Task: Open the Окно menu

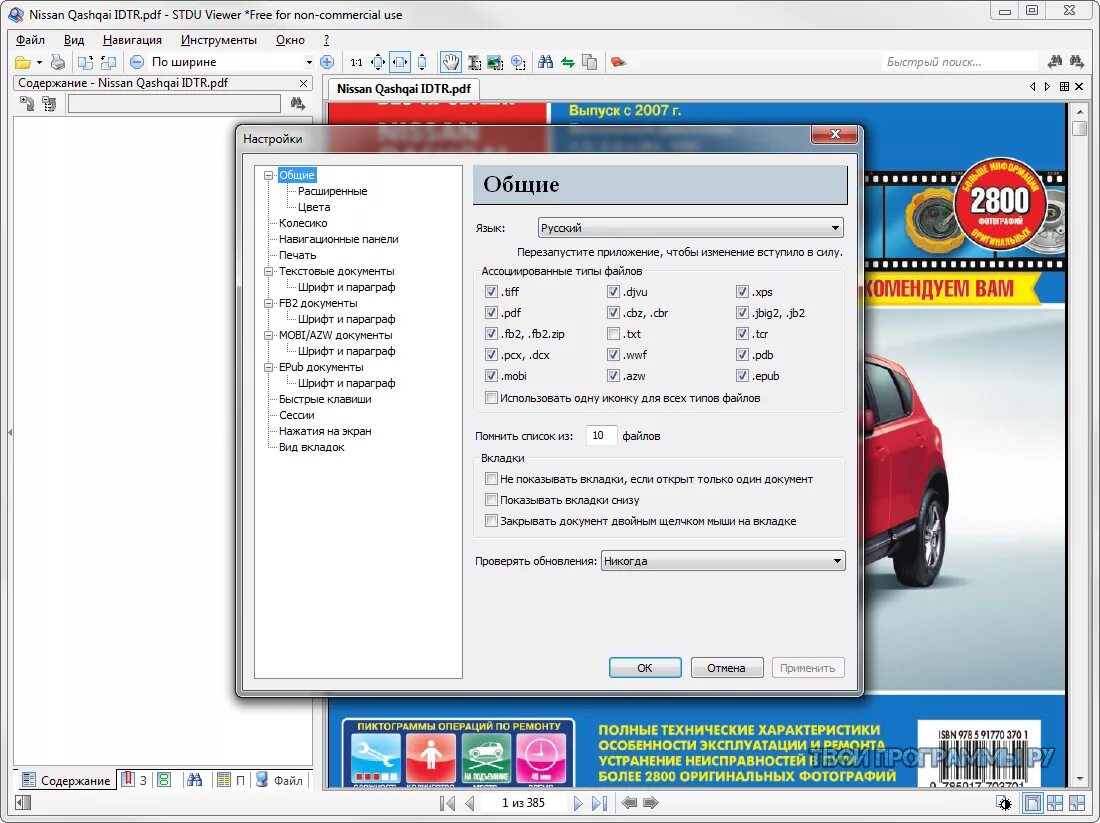Action: tap(290, 40)
